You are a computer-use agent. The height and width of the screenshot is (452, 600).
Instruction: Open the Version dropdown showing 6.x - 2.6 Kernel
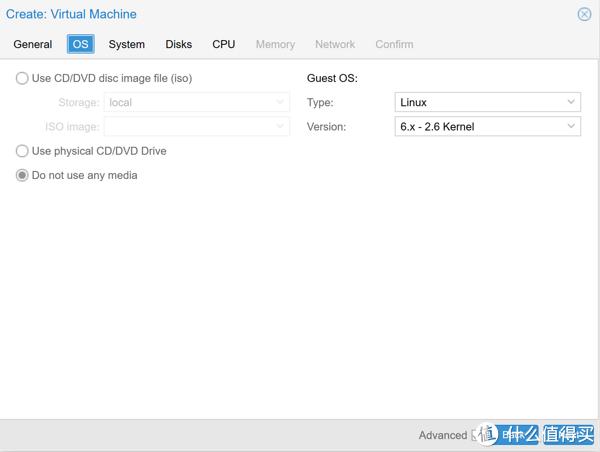[x=488, y=127]
